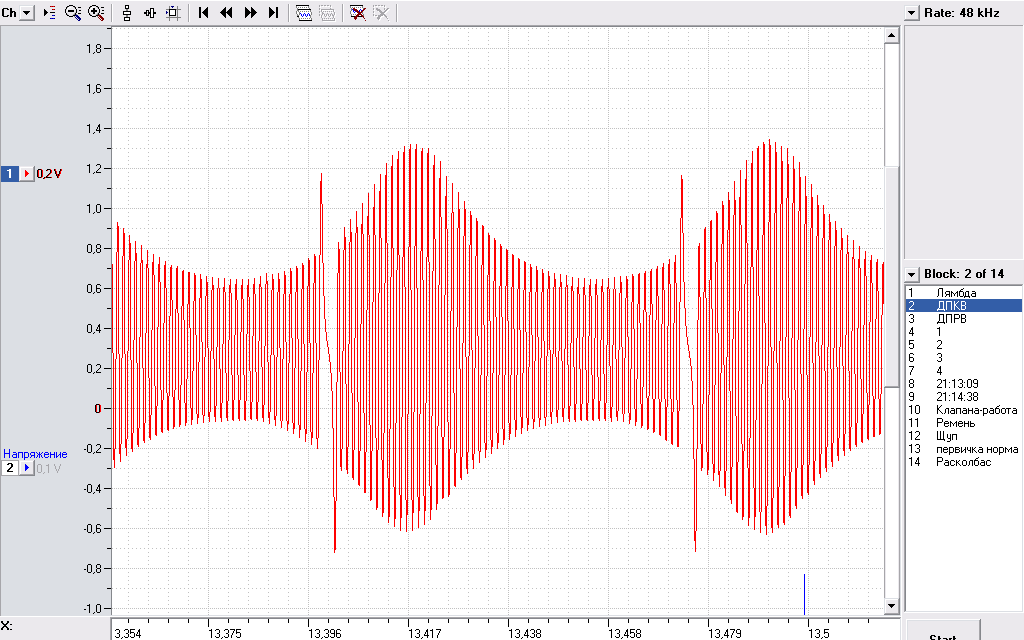Image resolution: width=1024 pixels, height=640 pixels.
Task: Select the Расколбас block in list
Action: point(963,462)
